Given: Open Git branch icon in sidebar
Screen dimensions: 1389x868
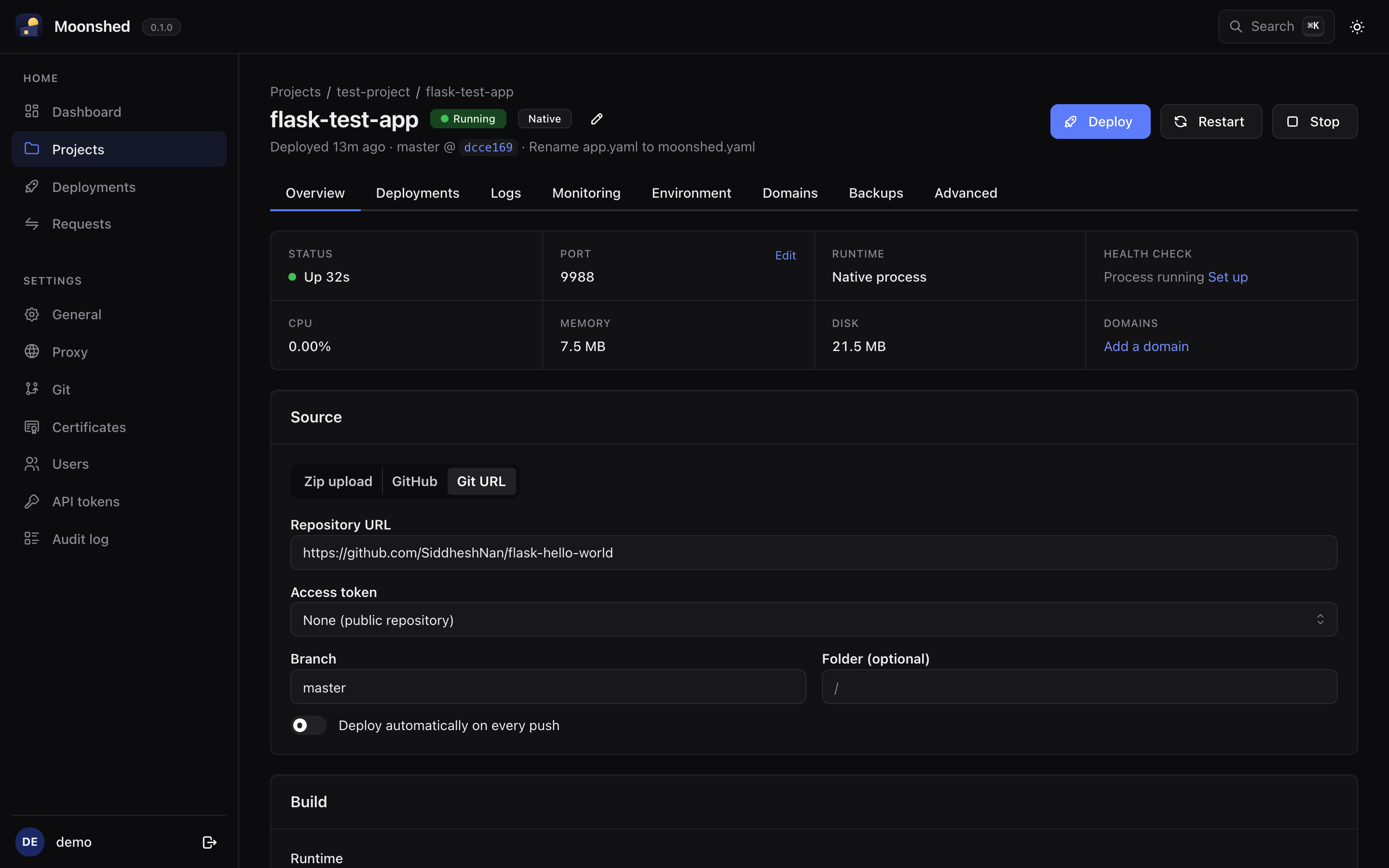Looking at the screenshot, I should click(x=31, y=389).
